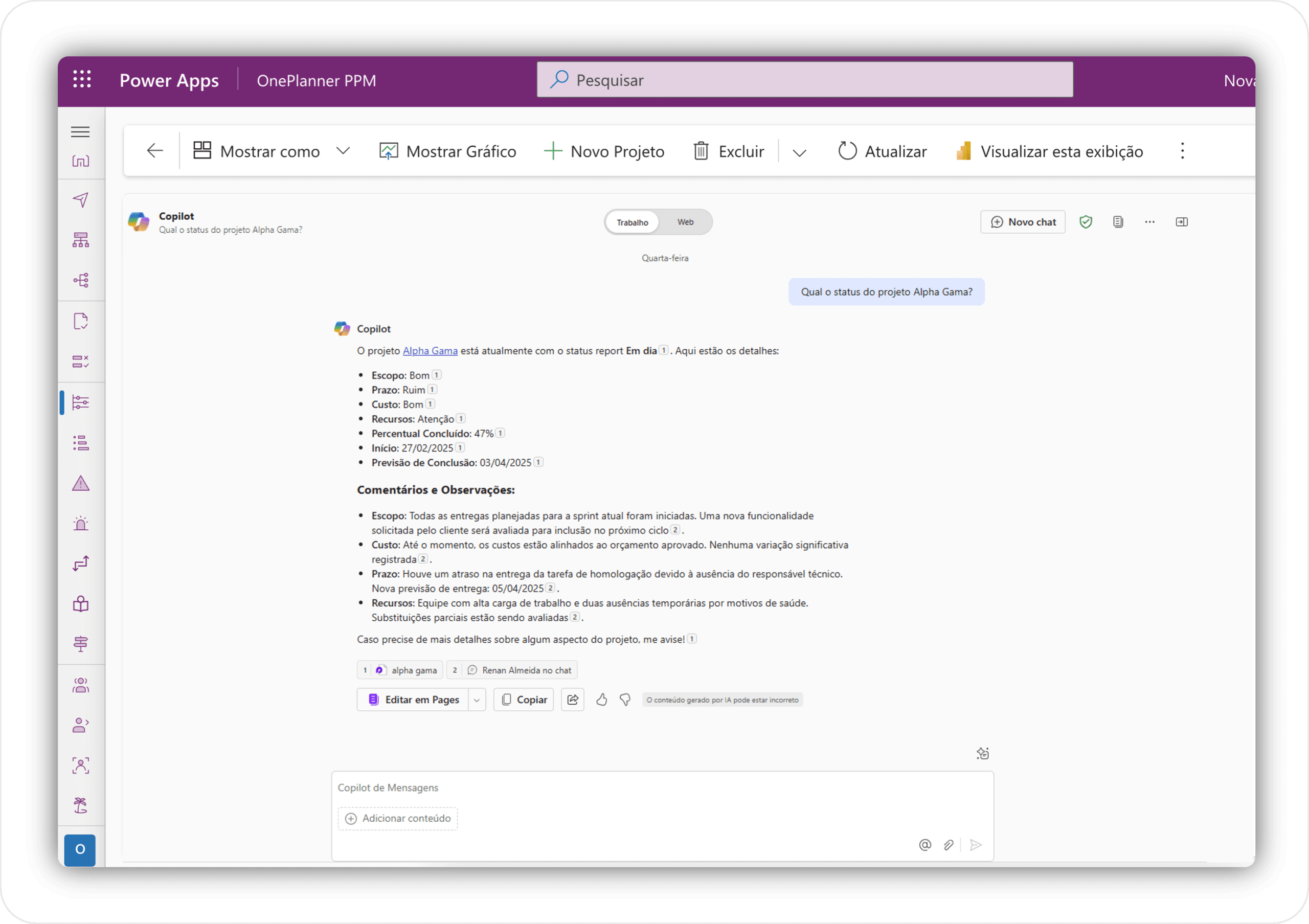
Task: Give thumbs up to the response
Action: tap(601, 700)
